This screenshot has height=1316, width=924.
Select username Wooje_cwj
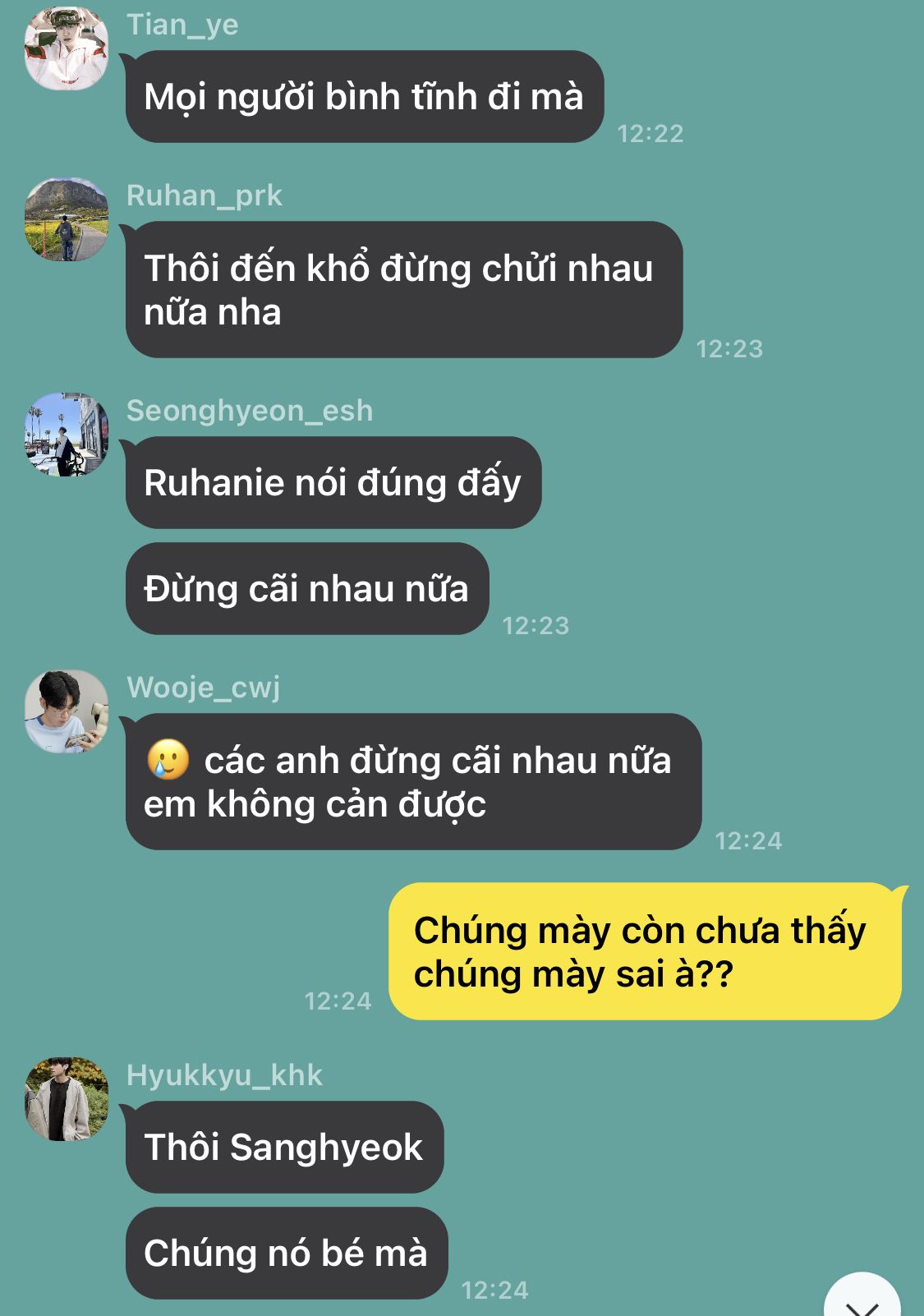(x=204, y=688)
